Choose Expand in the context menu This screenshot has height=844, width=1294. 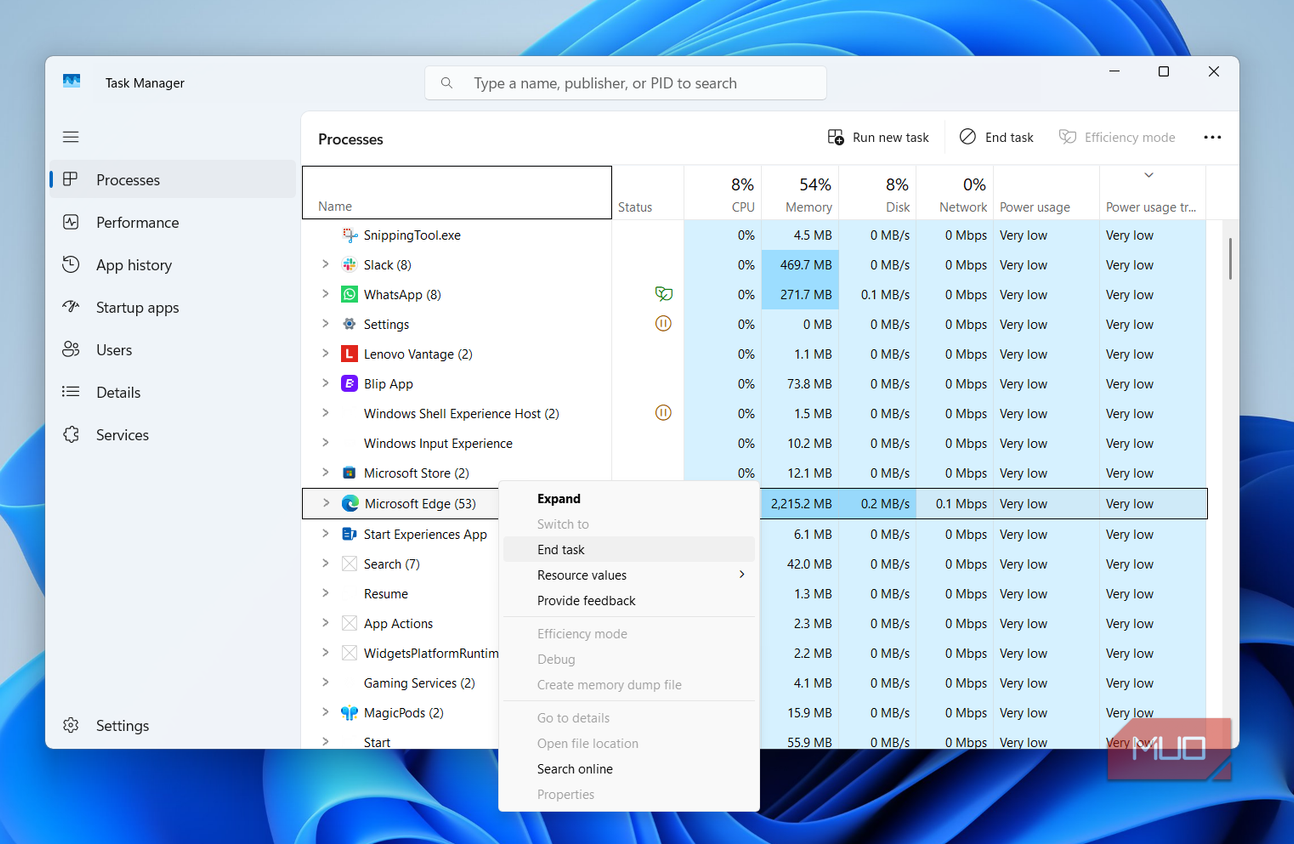pyautogui.click(x=629, y=498)
